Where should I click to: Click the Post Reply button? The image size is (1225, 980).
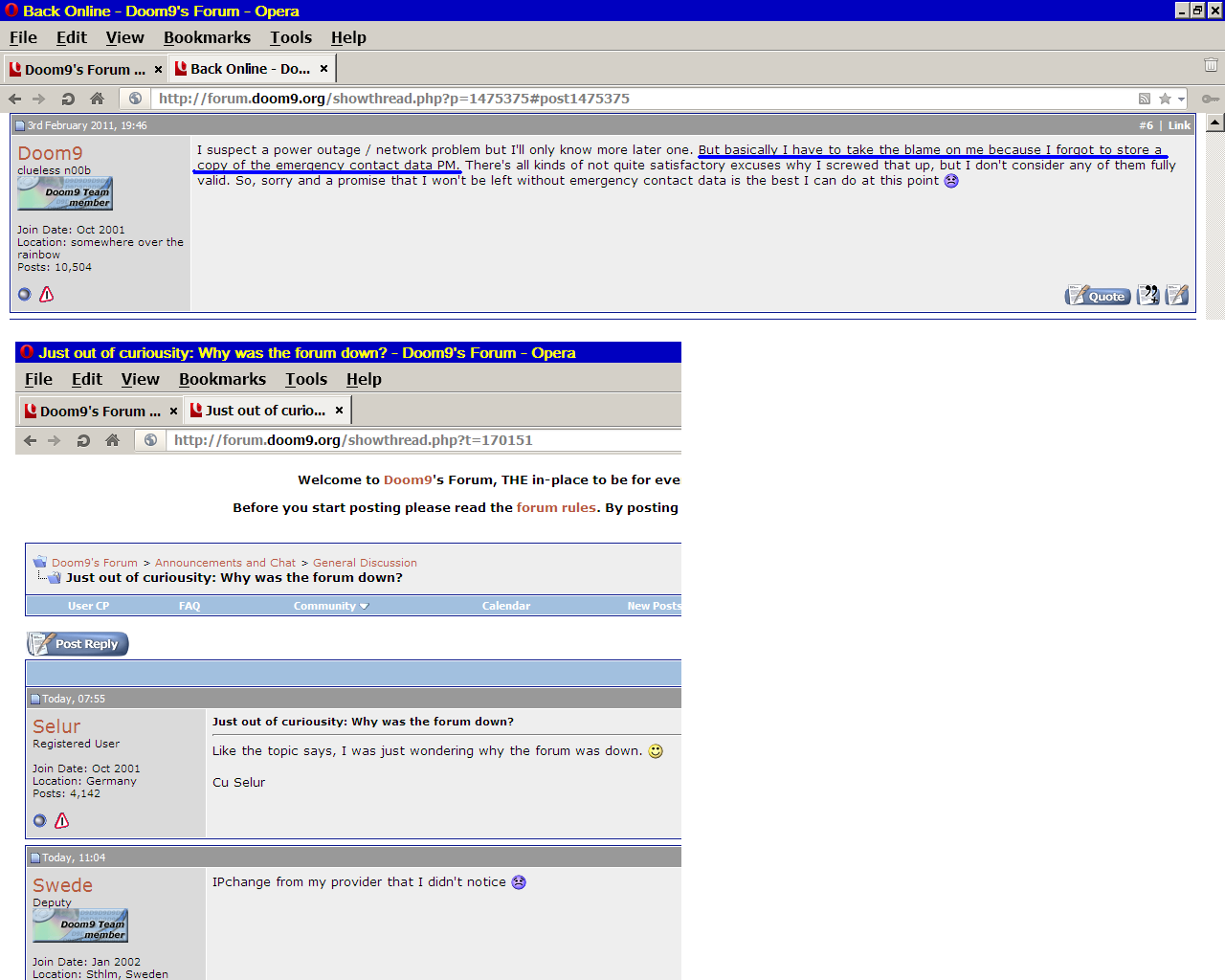coord(78,644)
